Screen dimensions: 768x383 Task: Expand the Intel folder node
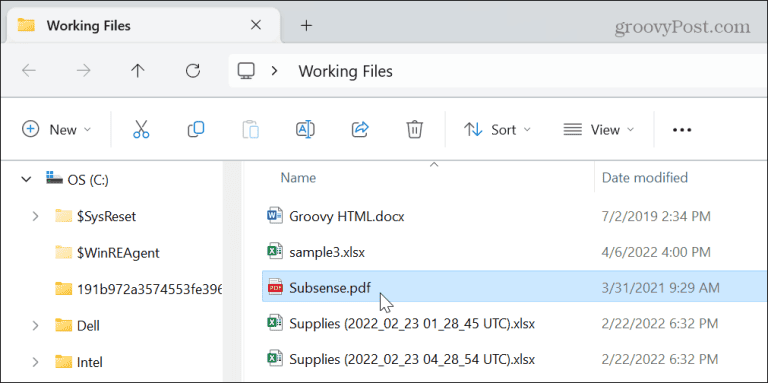pos(35,361)
